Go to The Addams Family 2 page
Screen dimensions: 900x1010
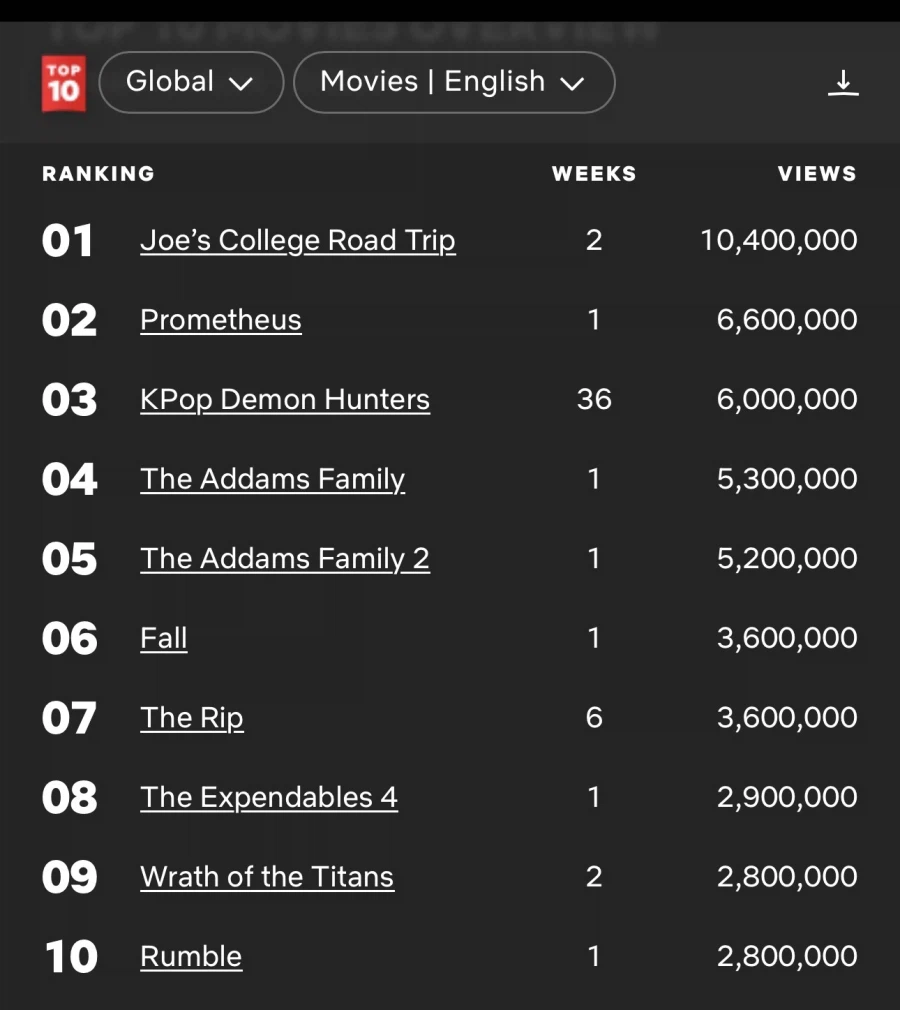[284, 559]
